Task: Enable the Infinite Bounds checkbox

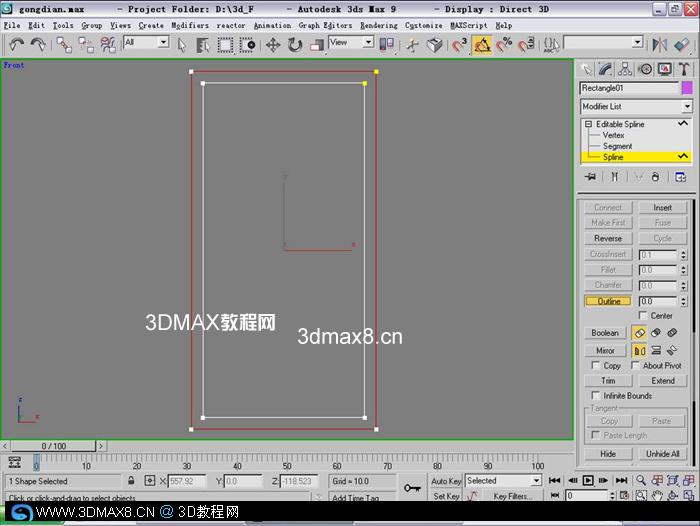Action: click(595, 395)
